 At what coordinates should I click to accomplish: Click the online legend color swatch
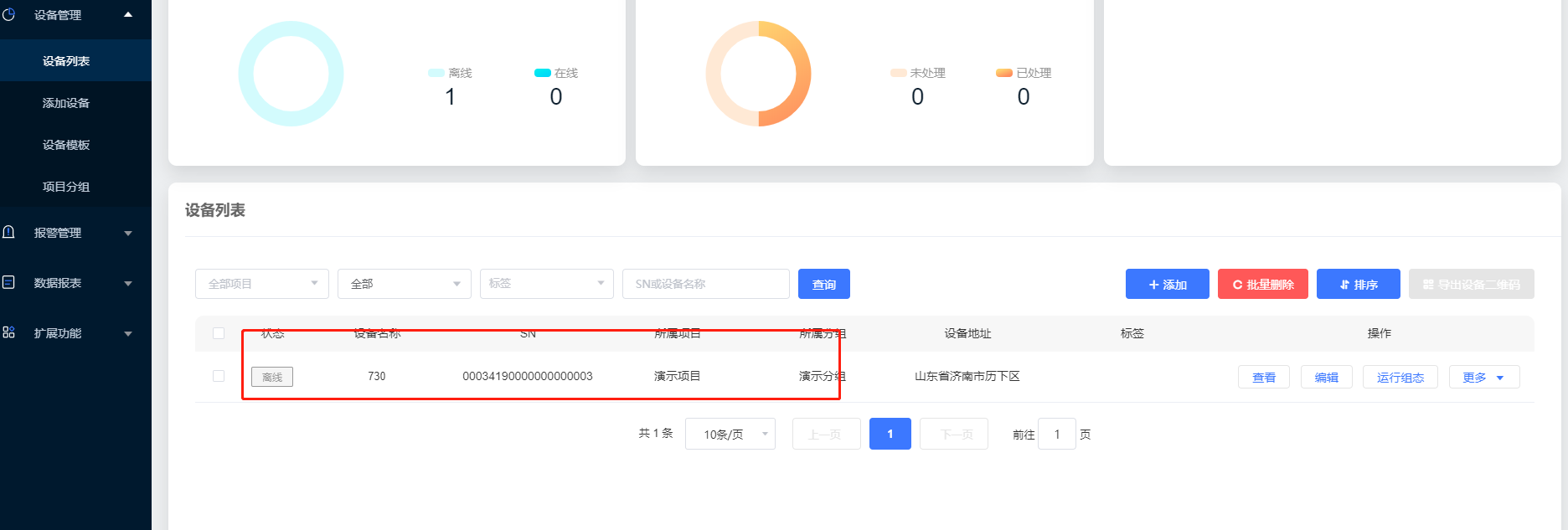(542, 73)
